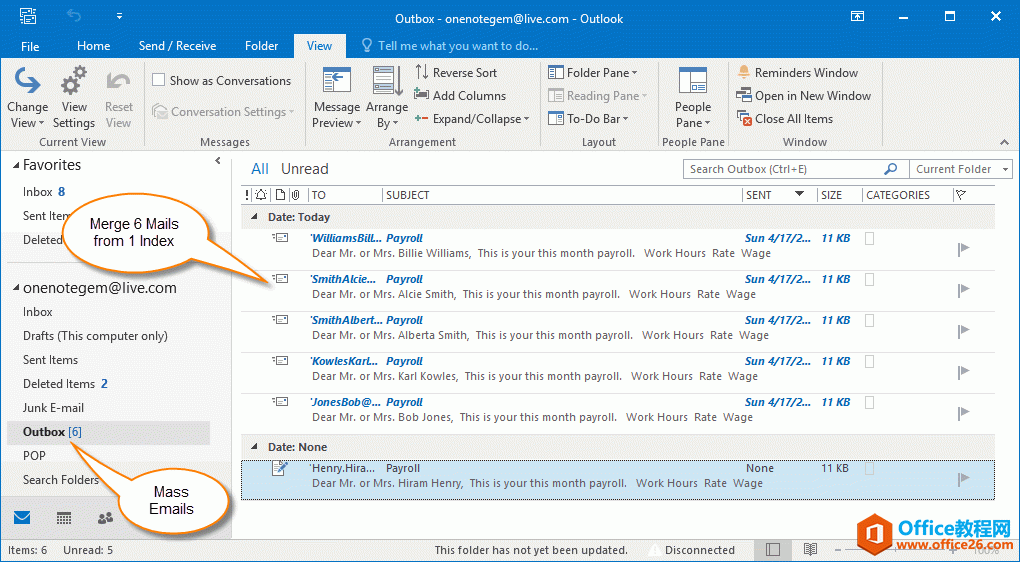Flag the Billie Williams payroll email
Viewport: 1020px width, 562px height.
(963, 248)
